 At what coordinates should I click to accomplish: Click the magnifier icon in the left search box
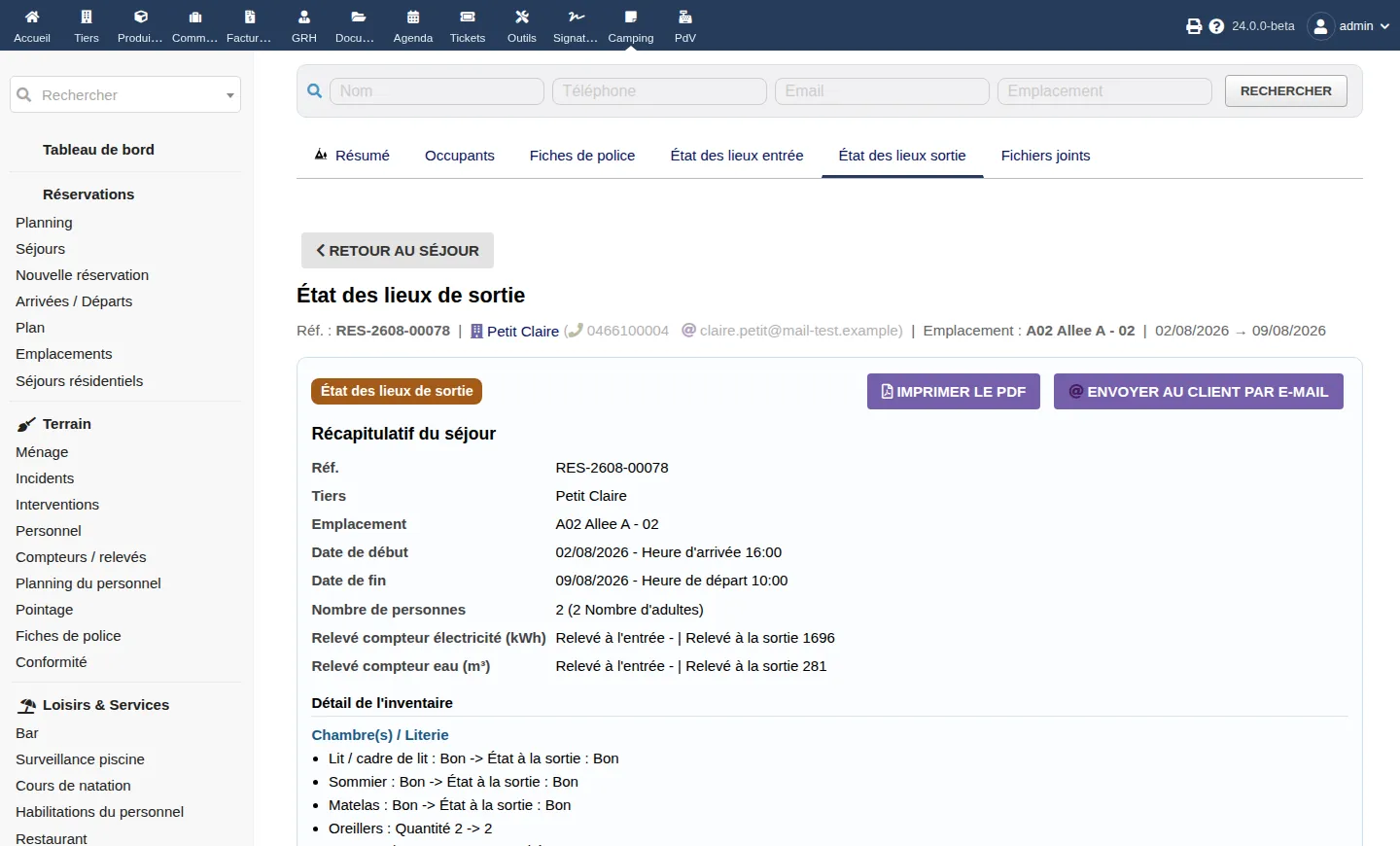coord(24,95)
